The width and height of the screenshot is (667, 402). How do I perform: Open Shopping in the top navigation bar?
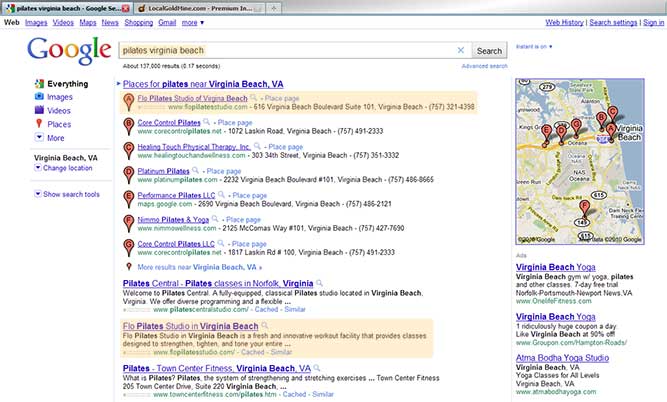(x=138, y=23)
